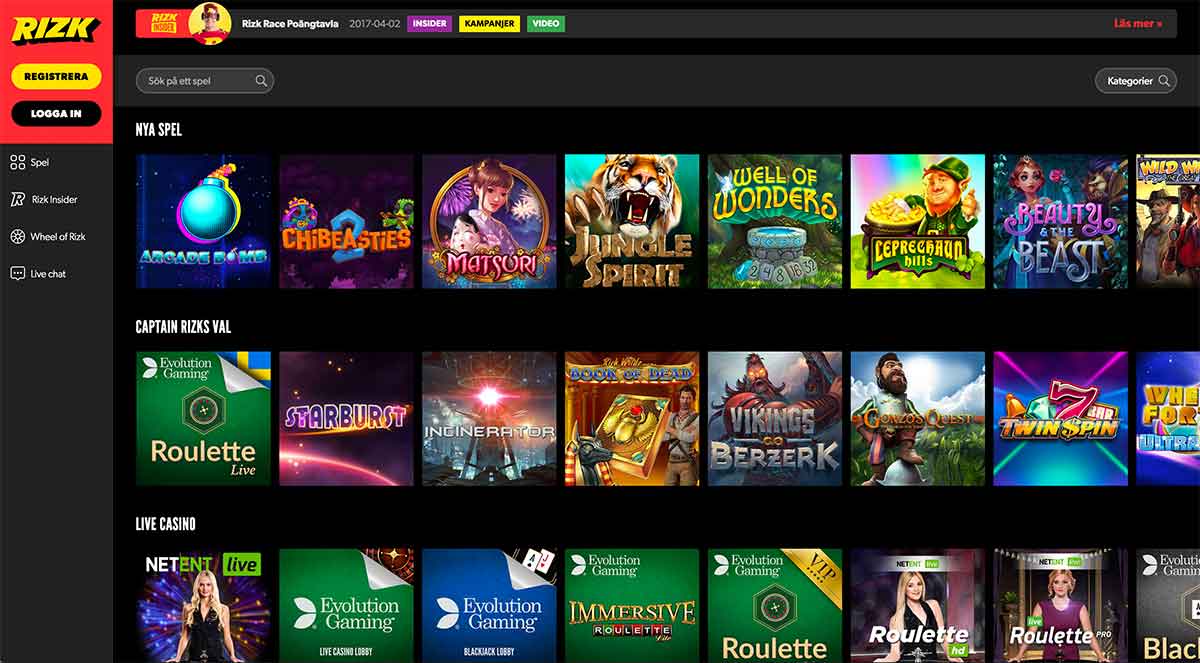Viewport: 1200px width, 663px height.
Task: Open the Evolution Blackjack Lobby tile
Action: [x=489, y=606]
